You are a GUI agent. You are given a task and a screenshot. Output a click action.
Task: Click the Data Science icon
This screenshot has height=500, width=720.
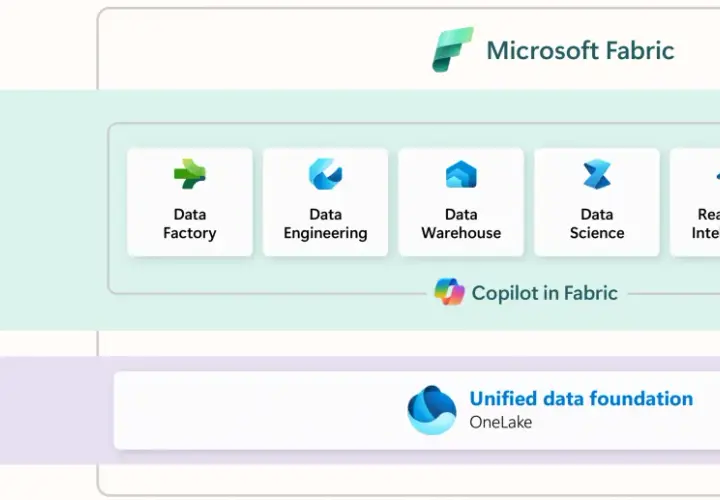(x=597, y=174)
